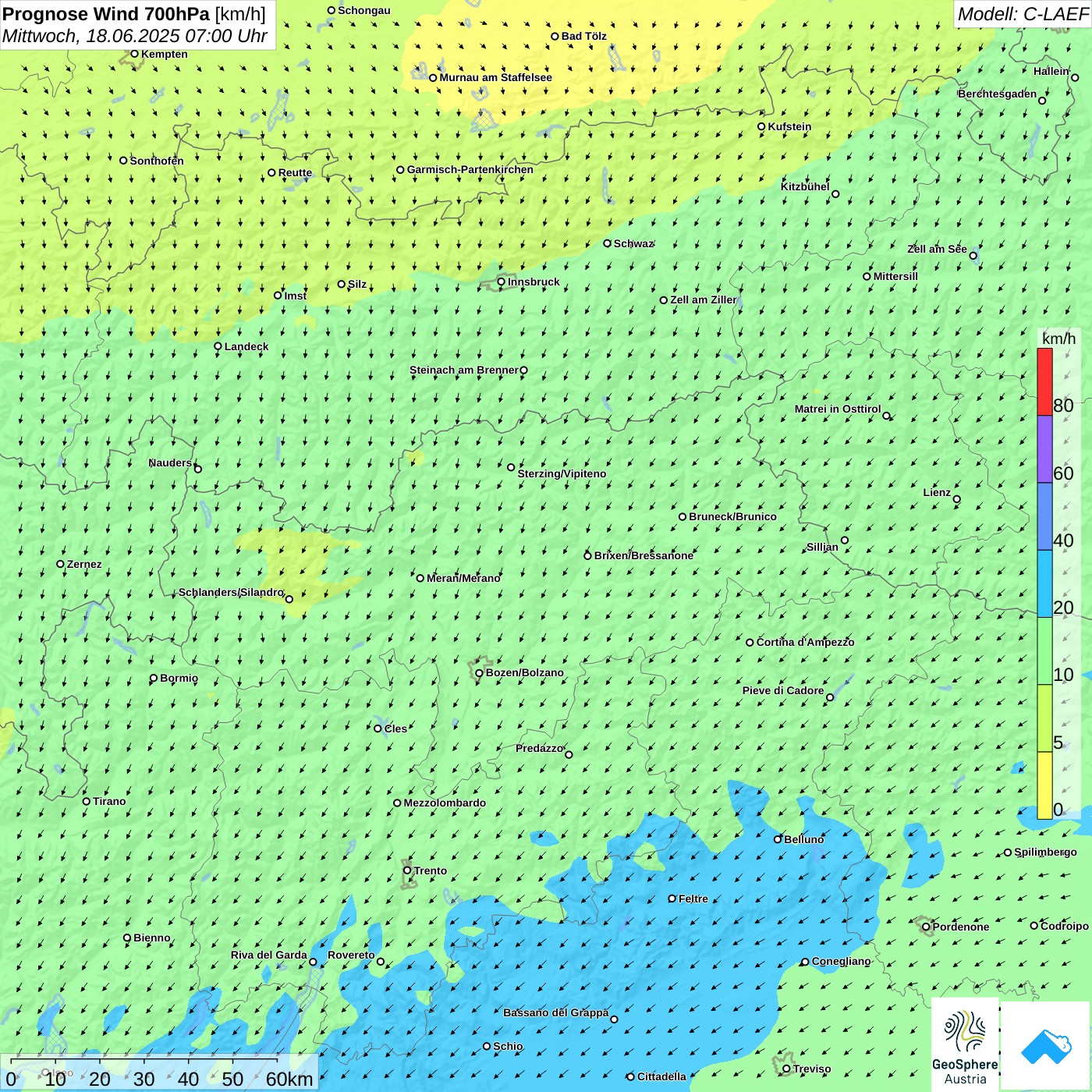Click the yellow 0-5 km/h legend band

point(1044,785)
